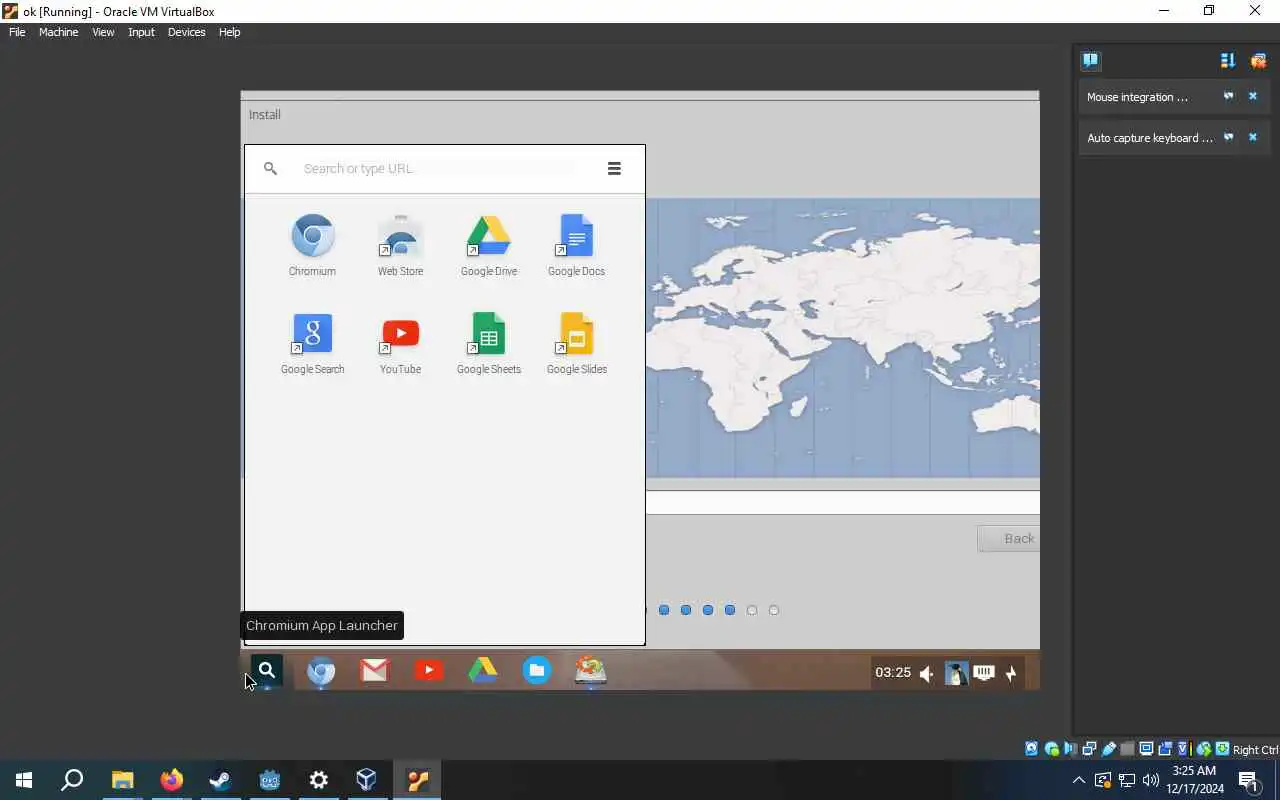Click the launcher search magnifier icon
1280x800 pixels.
270,168
